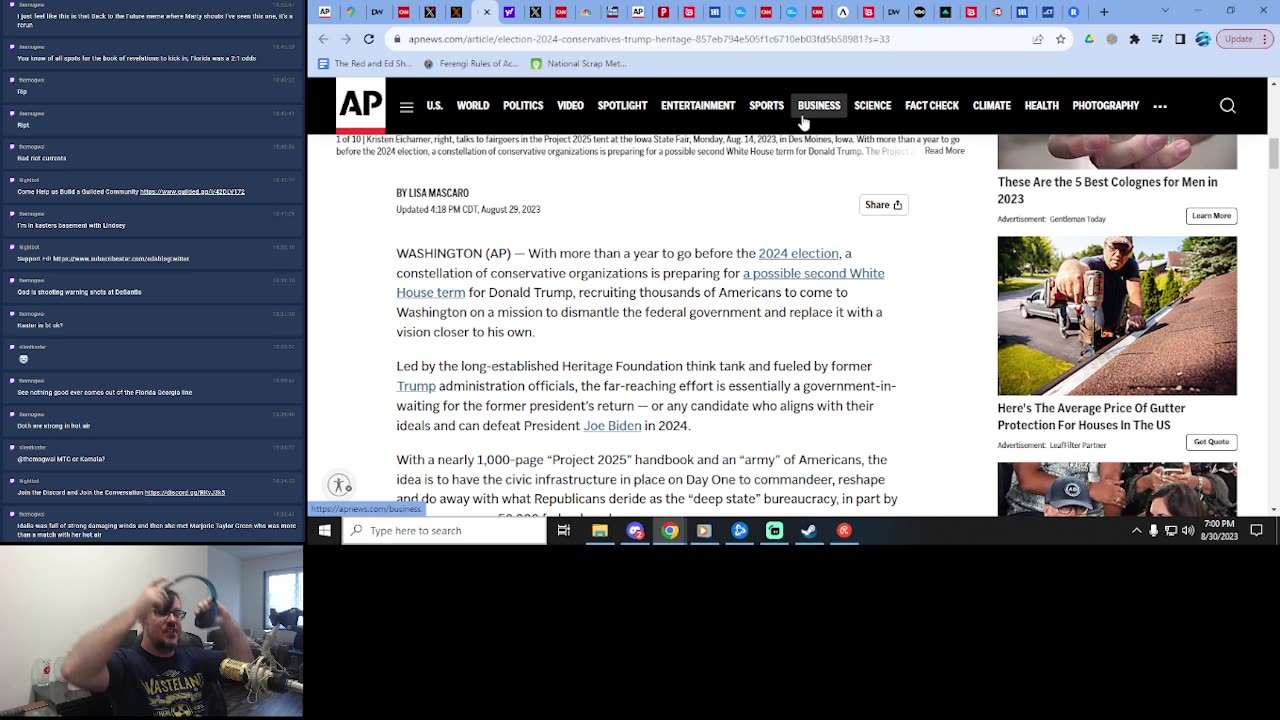Open the Spotlight section
Image resolution: width=1280 pixels, height=720 pixels.
coord(622,106)
